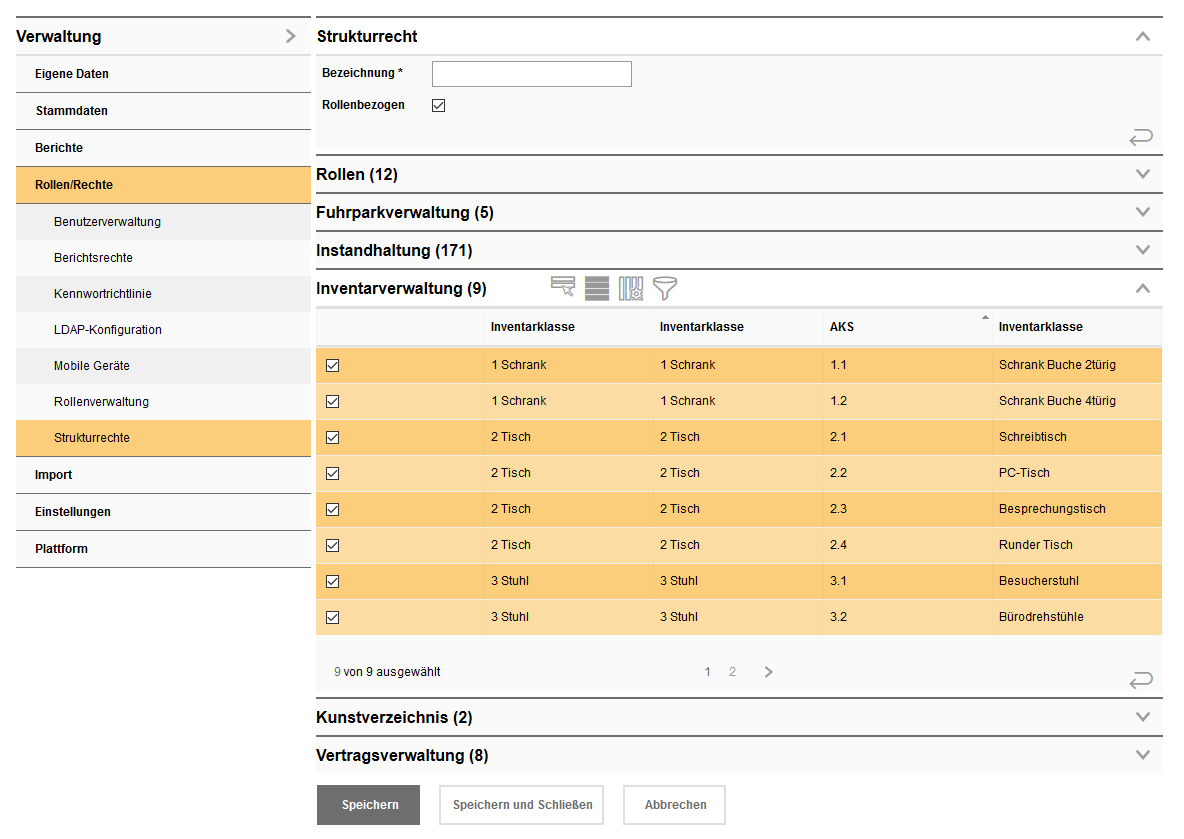The height and width of the screenshot is (839, 1184).
Task: Go to page 2 of the table
Action: point(732,671)
